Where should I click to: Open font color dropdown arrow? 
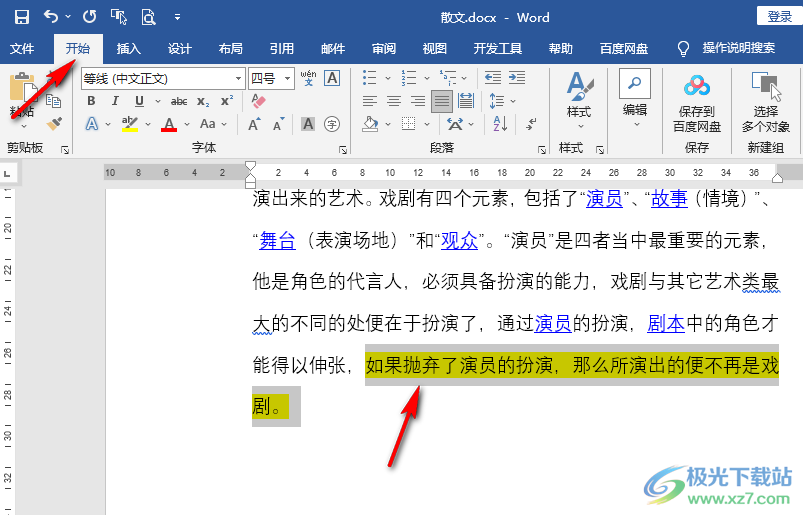[x=186, y=124]
